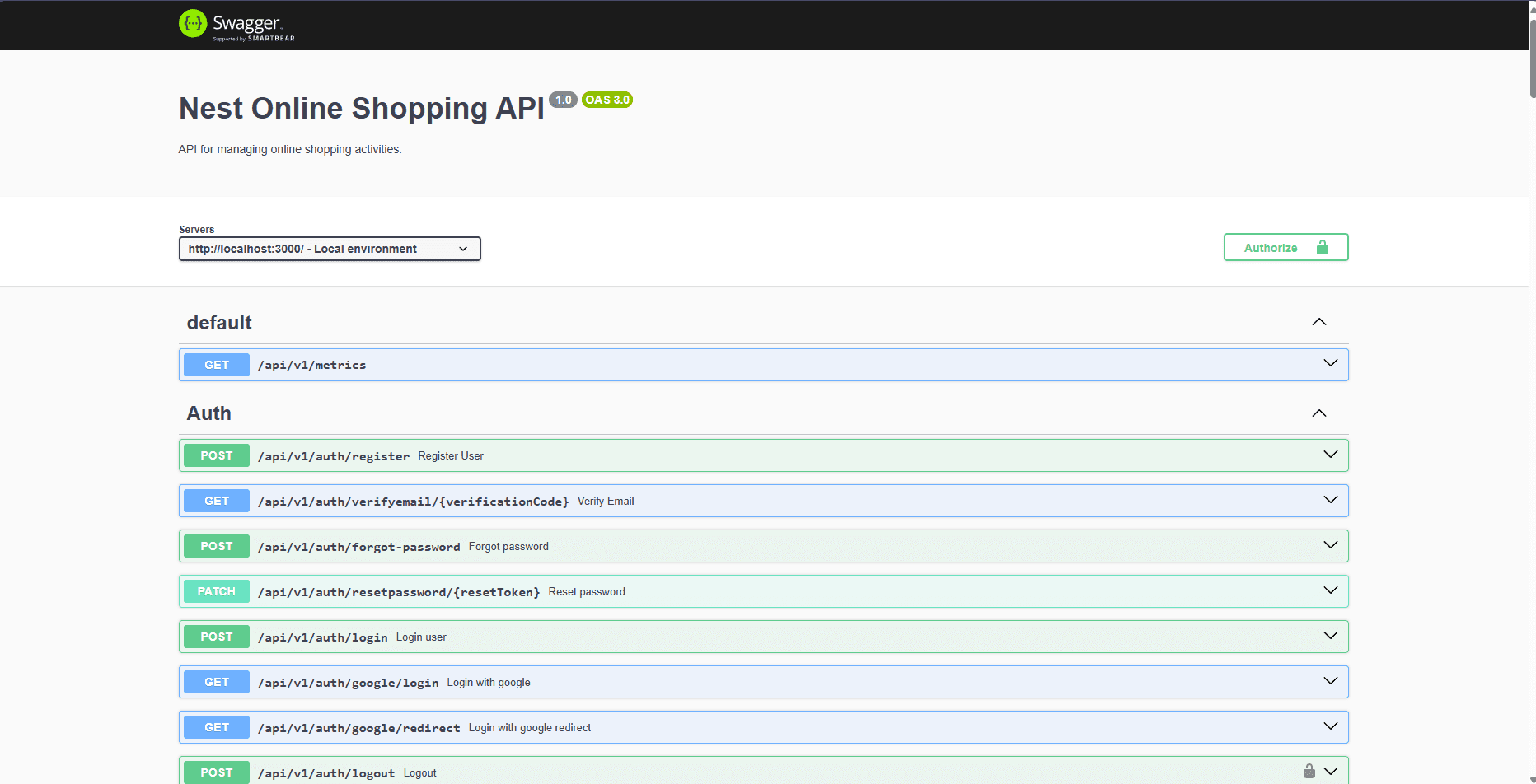Viewport: 1536px width, 784px height.
Task: Collapse the Auth section
Action: click(x=1318, y=413)
